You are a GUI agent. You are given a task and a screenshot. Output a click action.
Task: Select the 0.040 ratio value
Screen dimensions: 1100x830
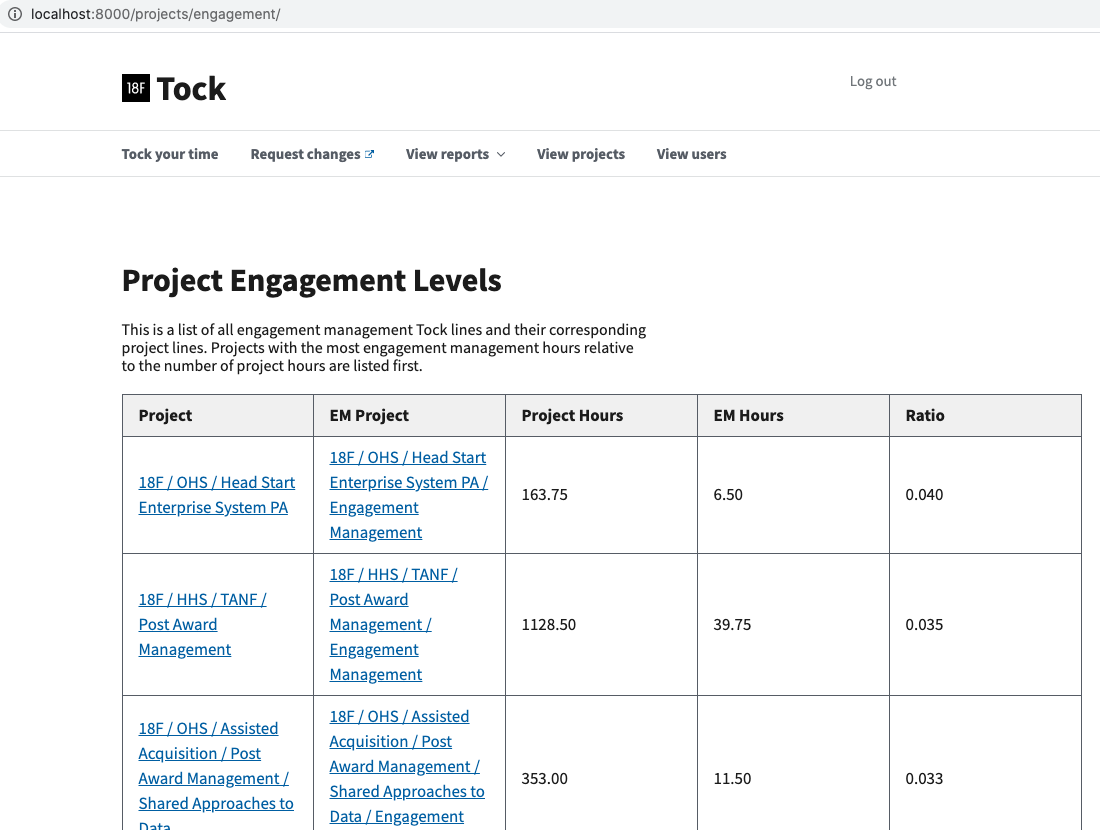(x=924, y=495)
